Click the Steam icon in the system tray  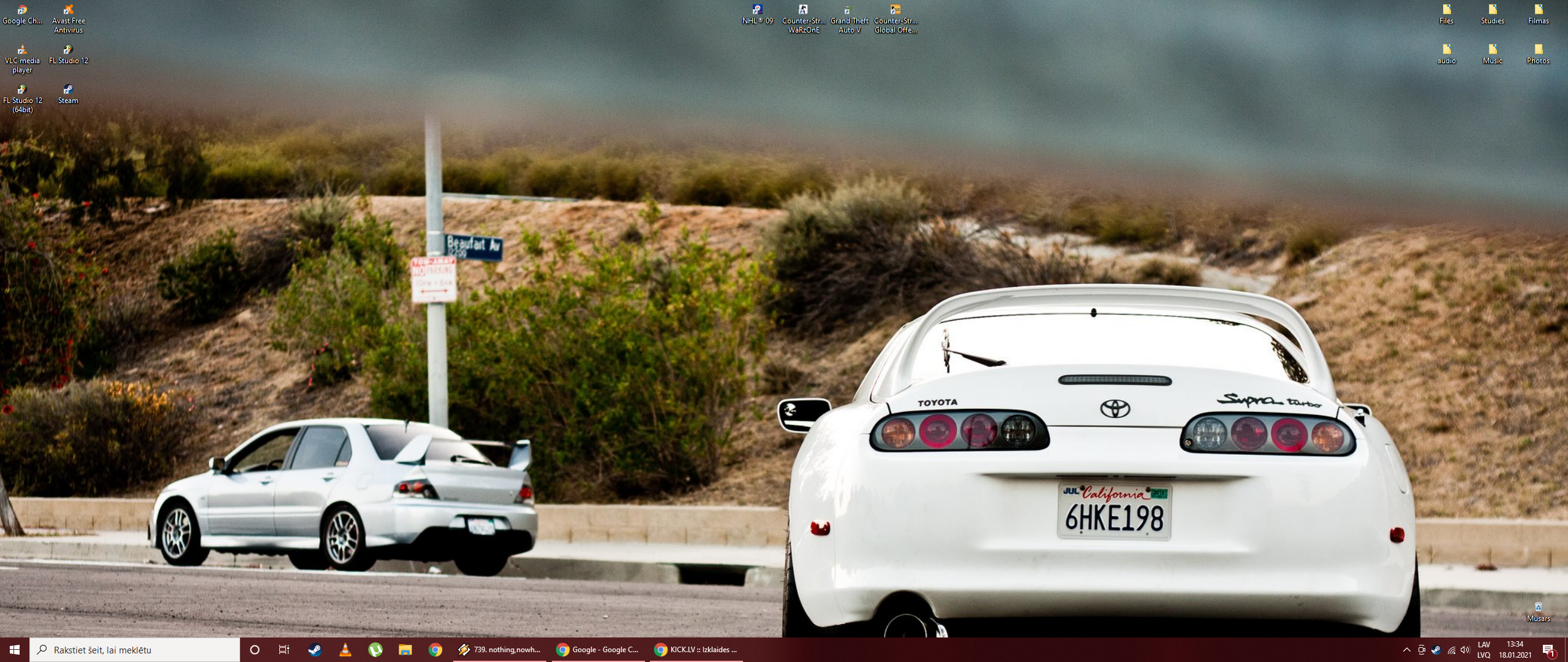pyautogui.click(x=1436, y=650)
